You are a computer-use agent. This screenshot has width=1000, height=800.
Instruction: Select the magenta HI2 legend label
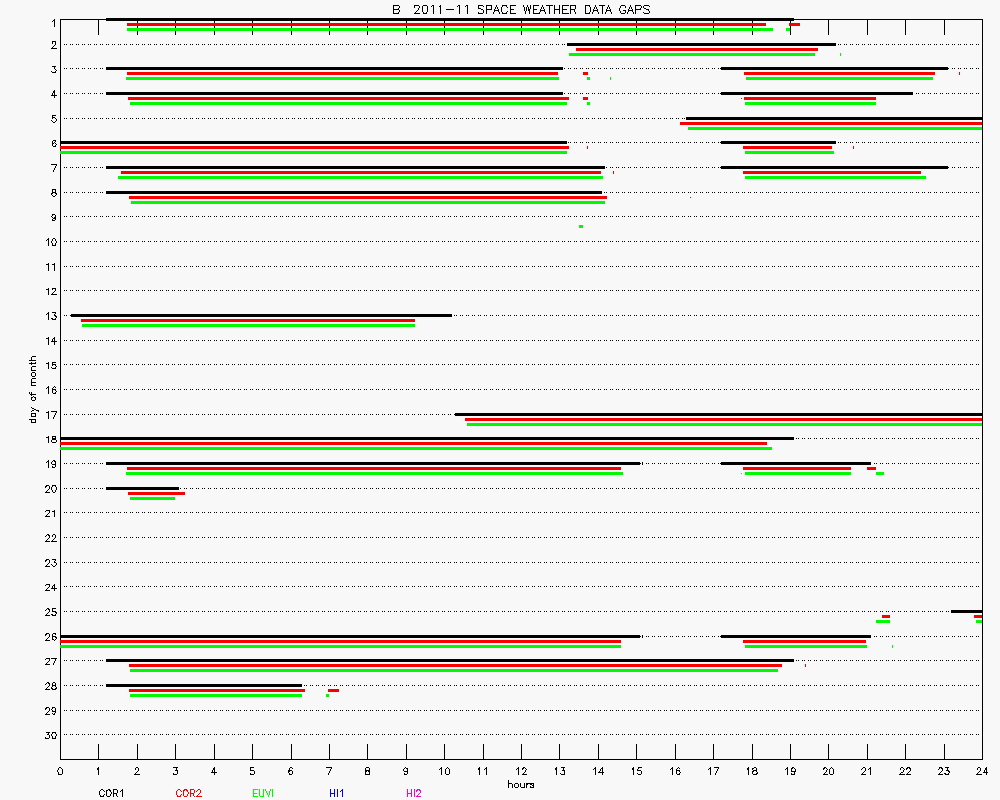click(x=414, y=793)
